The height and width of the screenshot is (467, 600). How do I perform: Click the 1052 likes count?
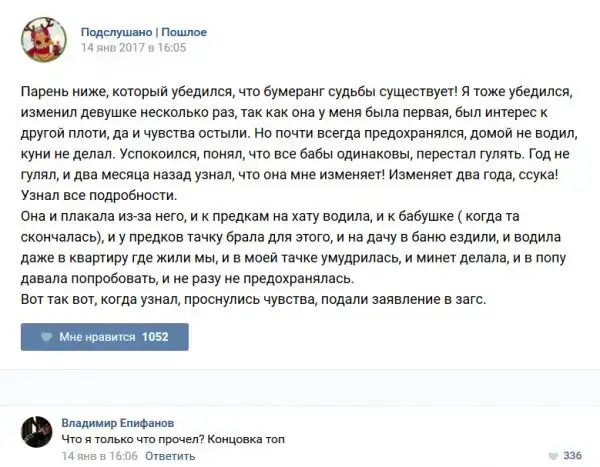[156, 337]
